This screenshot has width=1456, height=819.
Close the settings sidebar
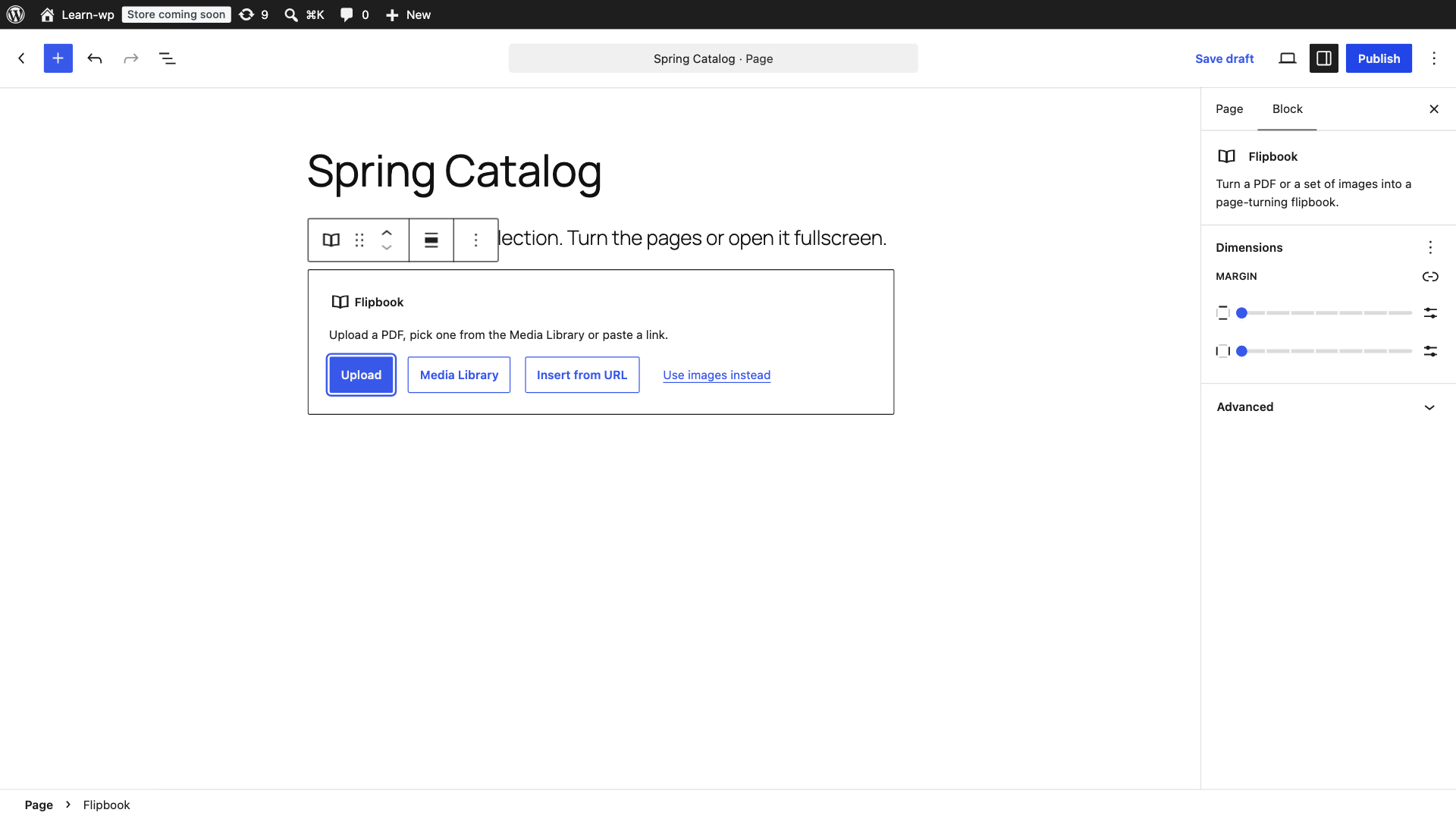pos(1434,109)
